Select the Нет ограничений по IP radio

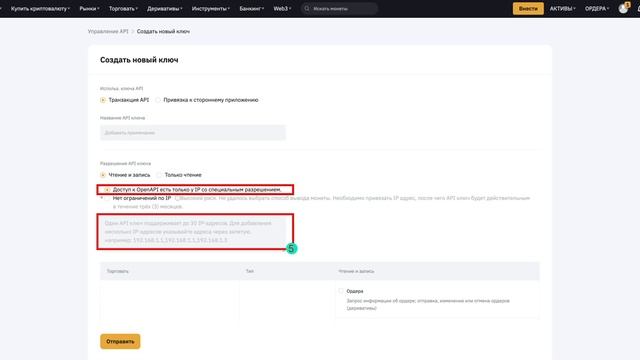pyautogui.click(x=107, y=198)
